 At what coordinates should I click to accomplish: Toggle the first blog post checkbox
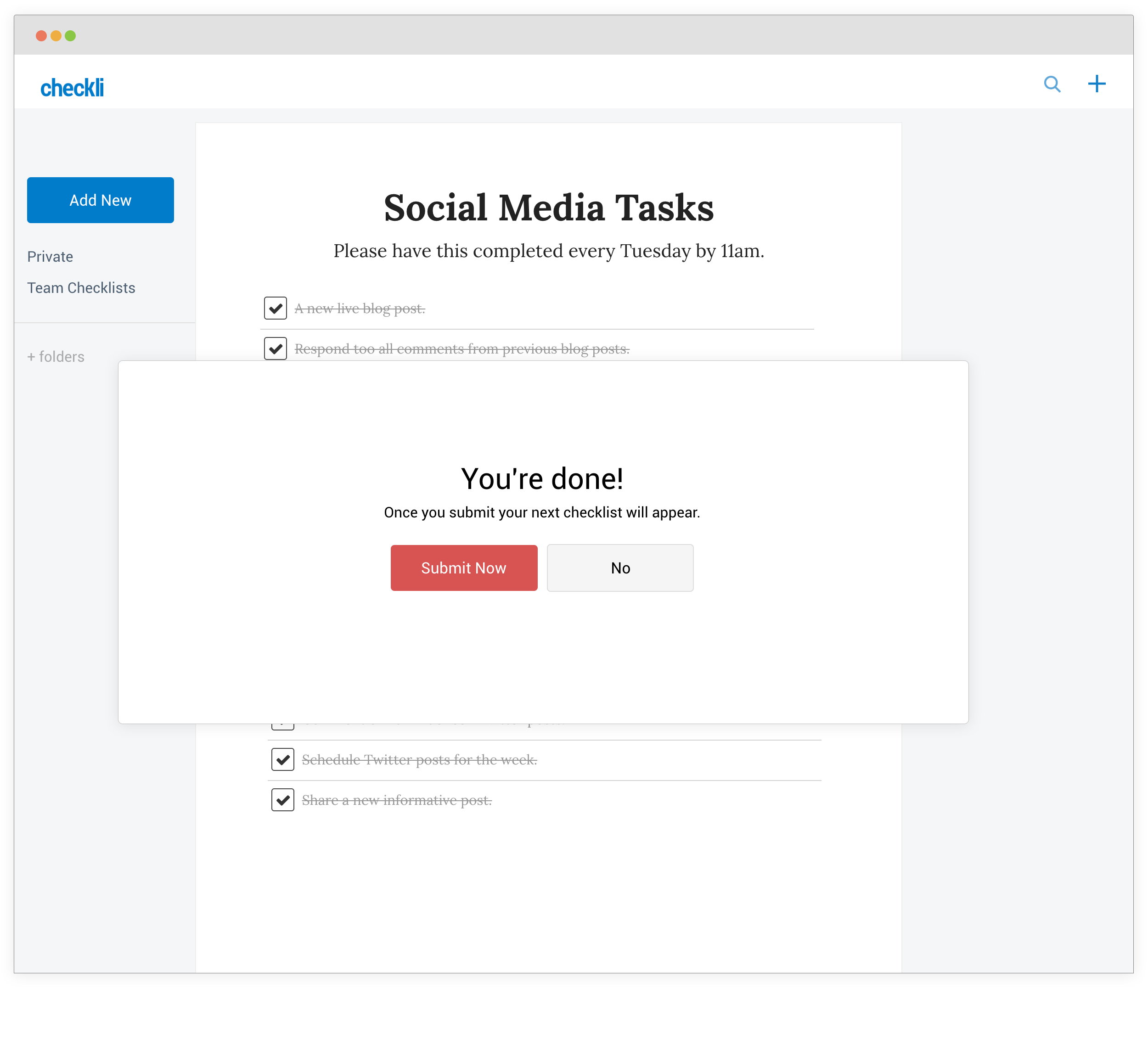point(278,308)
